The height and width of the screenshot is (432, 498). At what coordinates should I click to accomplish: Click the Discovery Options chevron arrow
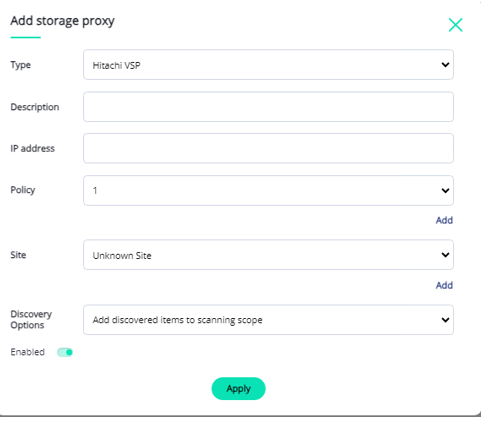(445, 320)
